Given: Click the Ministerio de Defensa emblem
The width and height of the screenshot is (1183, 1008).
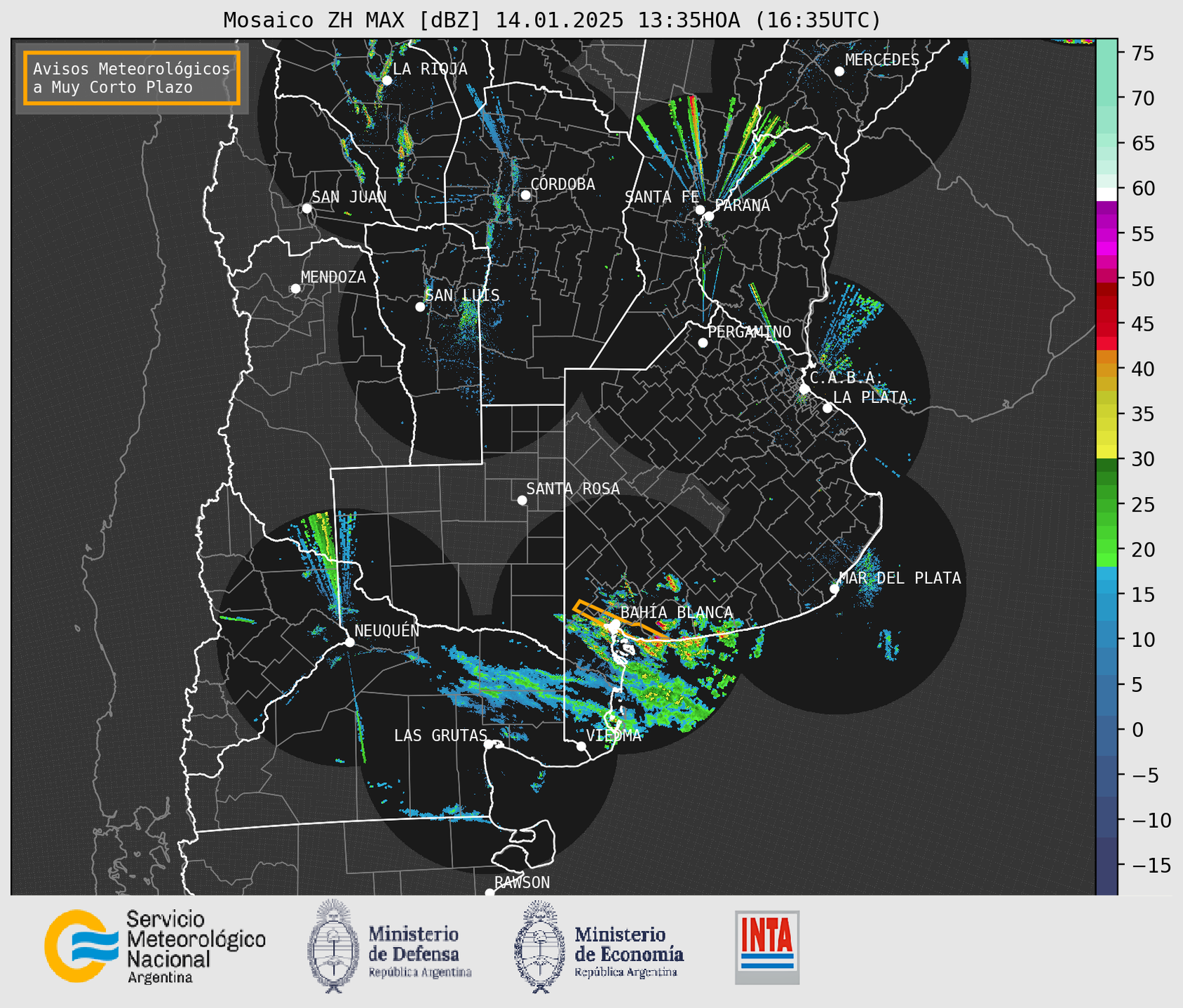Looking at the screenshot, I should [x=332, y=946].
